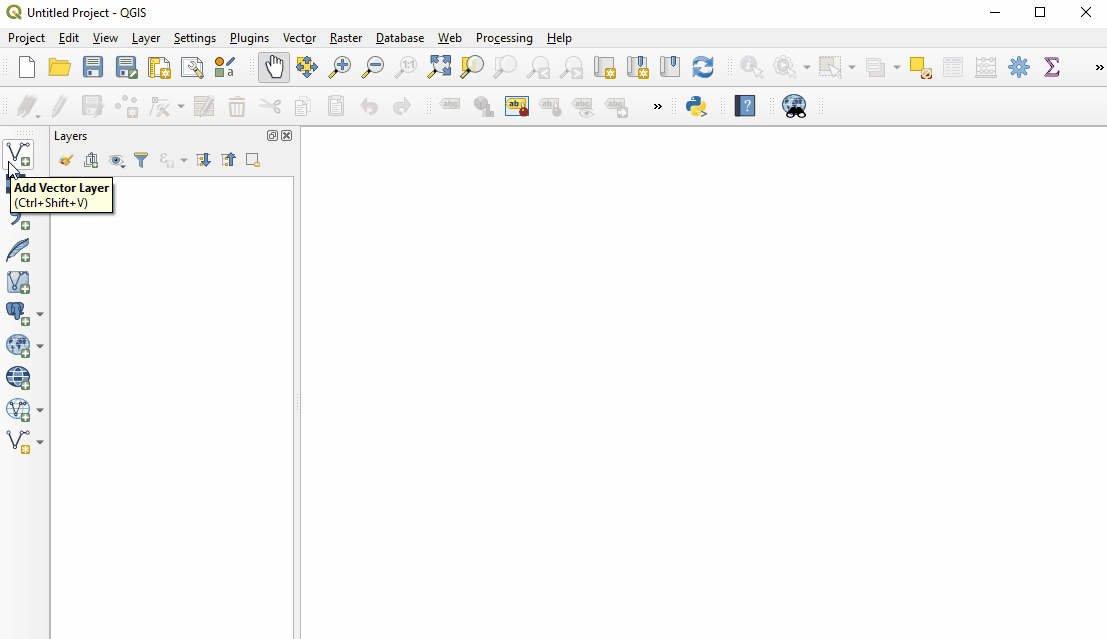Show Statistical Summary sigma icon
The width and height of the screenshot is (1107, 639).
click(x=1052, y=67)
